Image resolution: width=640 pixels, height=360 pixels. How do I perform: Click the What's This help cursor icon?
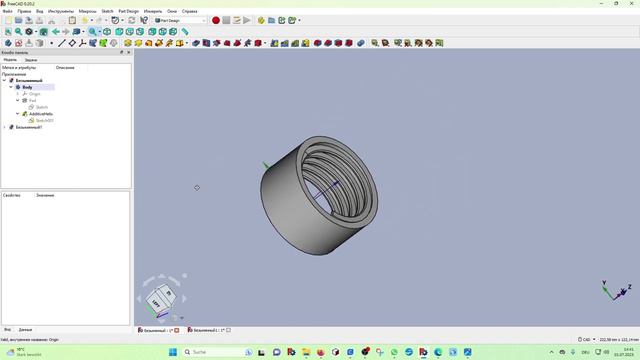pos(144,20)
